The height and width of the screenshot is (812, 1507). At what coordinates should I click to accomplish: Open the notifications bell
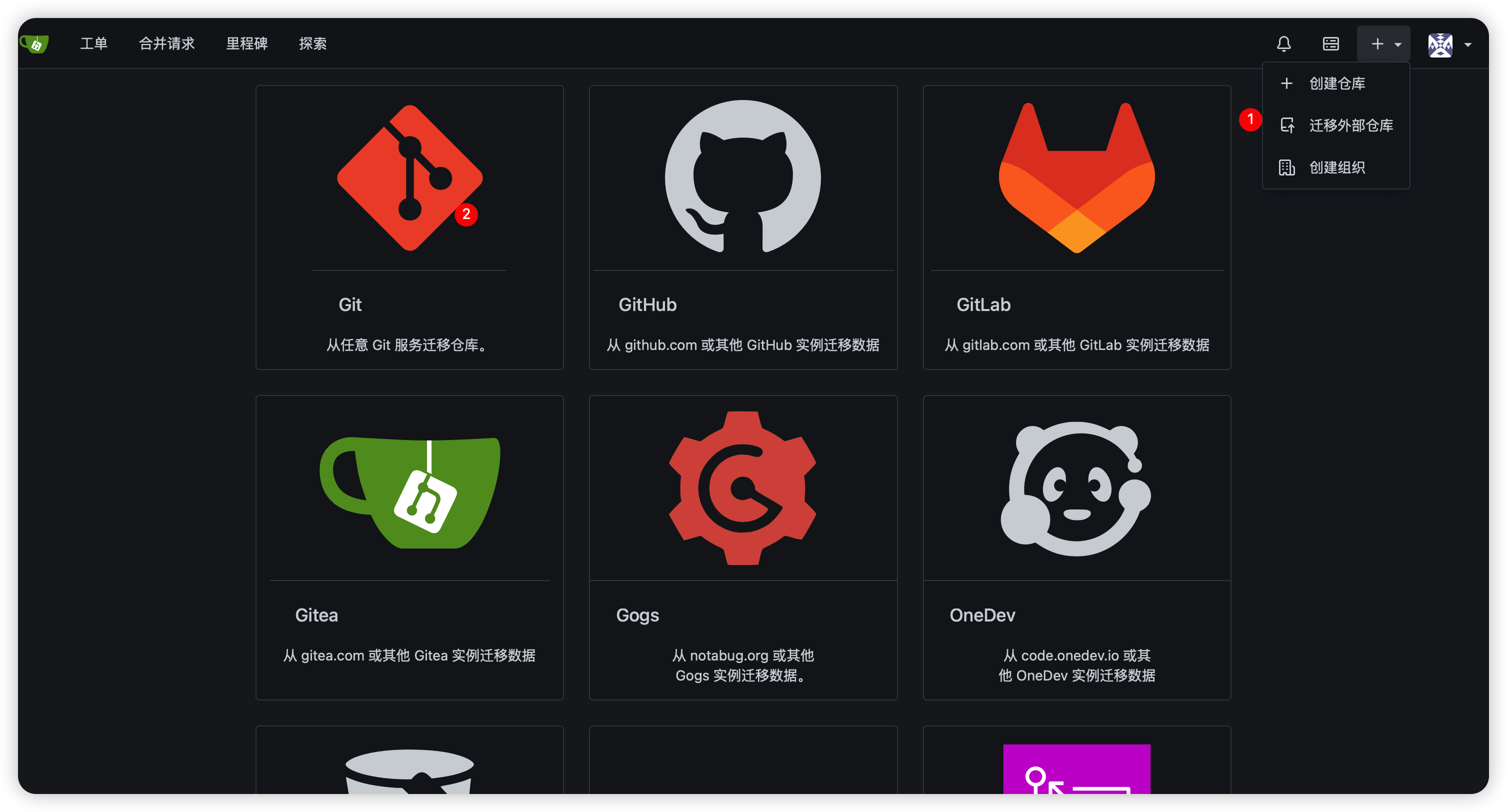point(1283,44)
